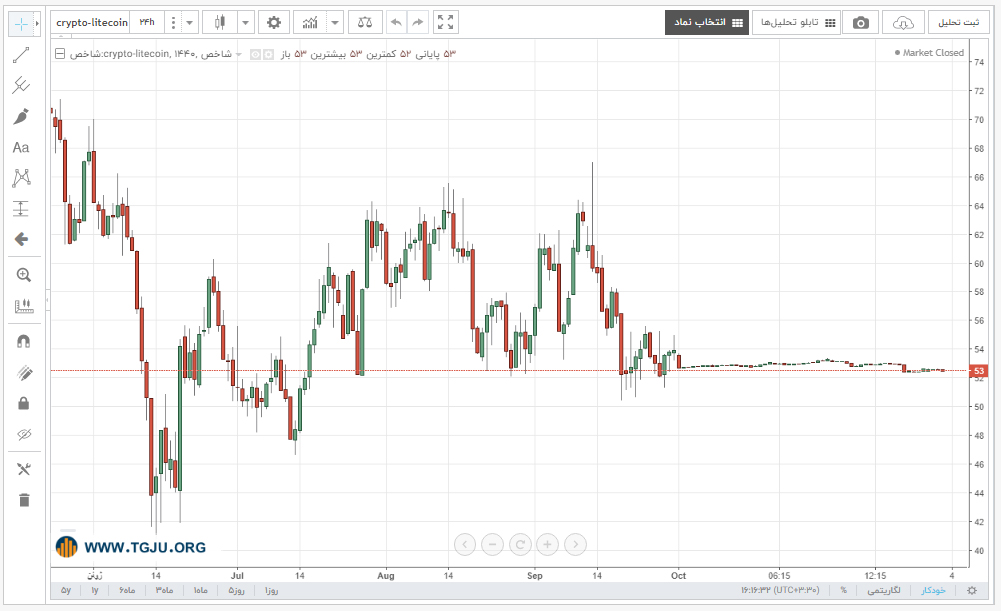This screenshot has width=1001, height=611.
Task: Open the indicator templates dropdown arrow
Action: [335, 22]
